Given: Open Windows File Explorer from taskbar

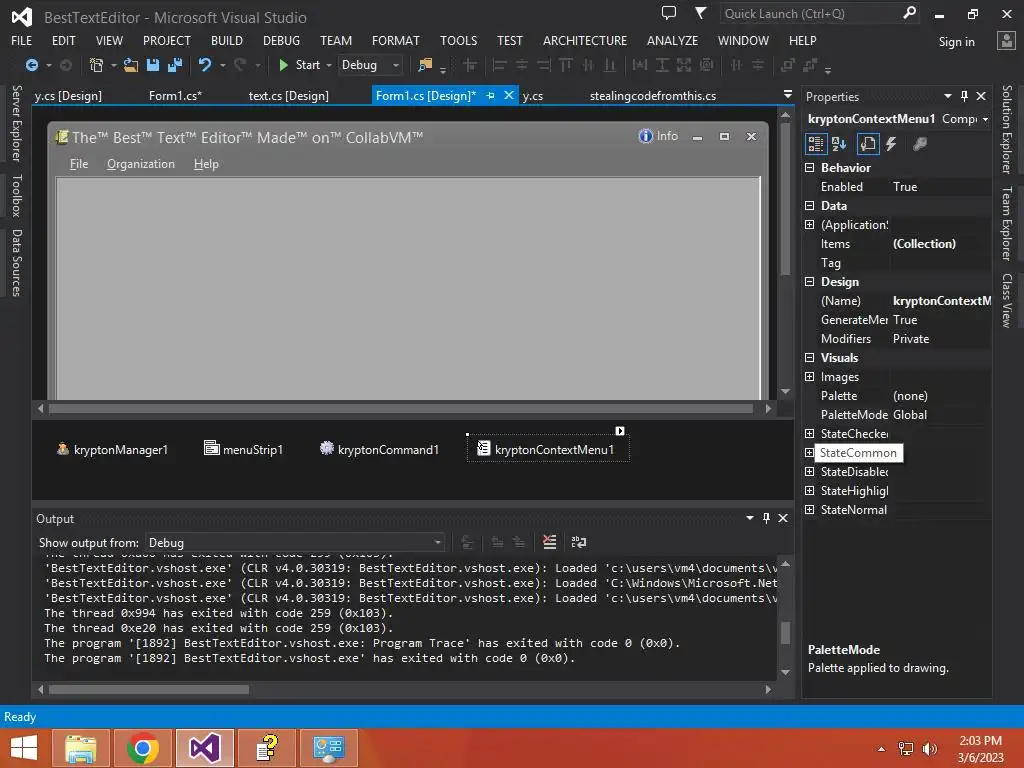Looking at the screenshot, I should tap(80, 748).
